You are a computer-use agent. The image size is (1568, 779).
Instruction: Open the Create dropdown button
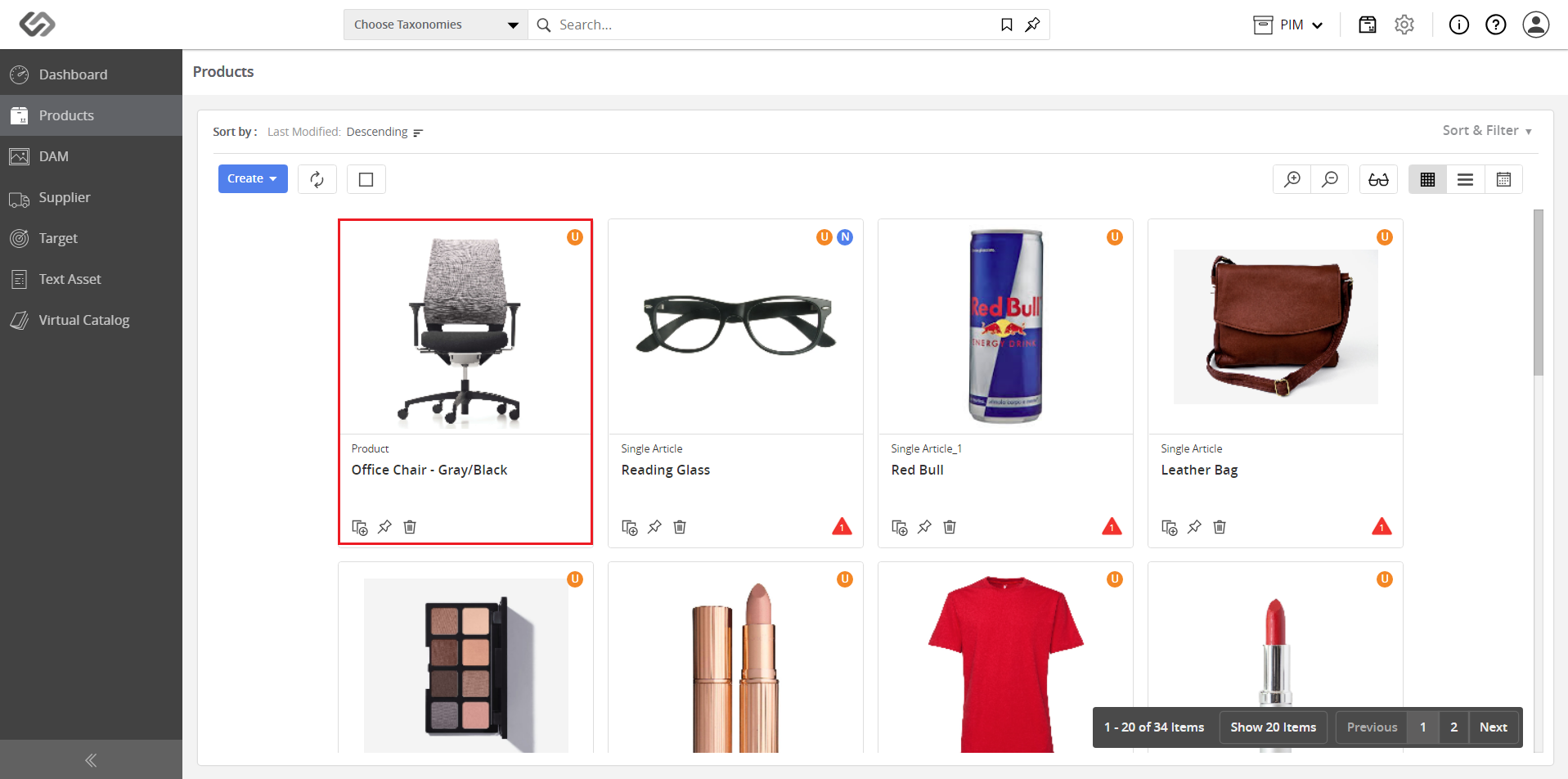253,179
